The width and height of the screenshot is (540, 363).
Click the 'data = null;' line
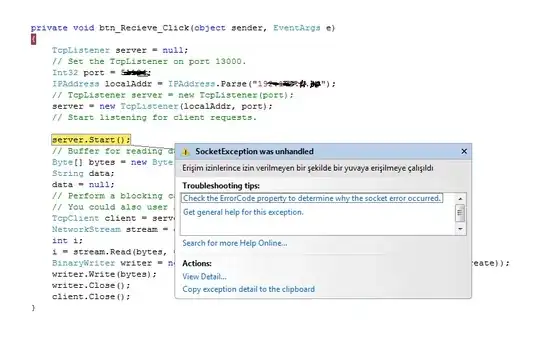83,185
